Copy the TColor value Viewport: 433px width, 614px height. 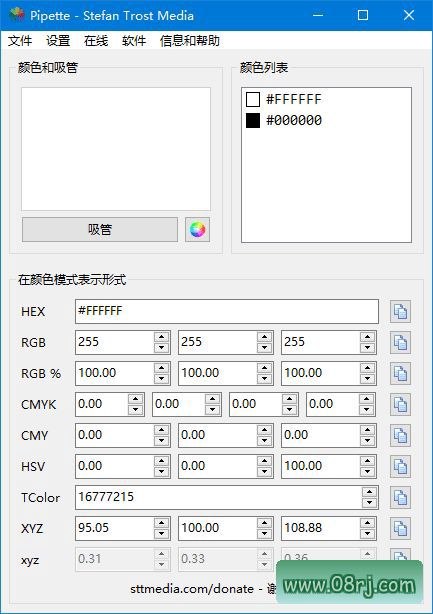click(x=400, y=497)
